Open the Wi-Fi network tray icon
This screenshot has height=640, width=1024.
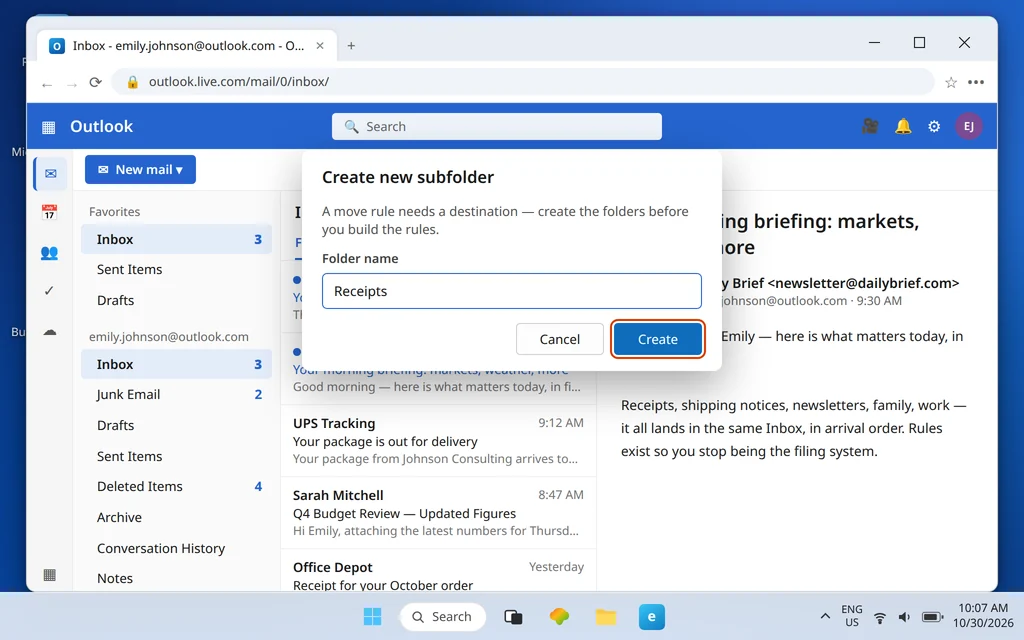pyautogui.click(x=880, y=617)
